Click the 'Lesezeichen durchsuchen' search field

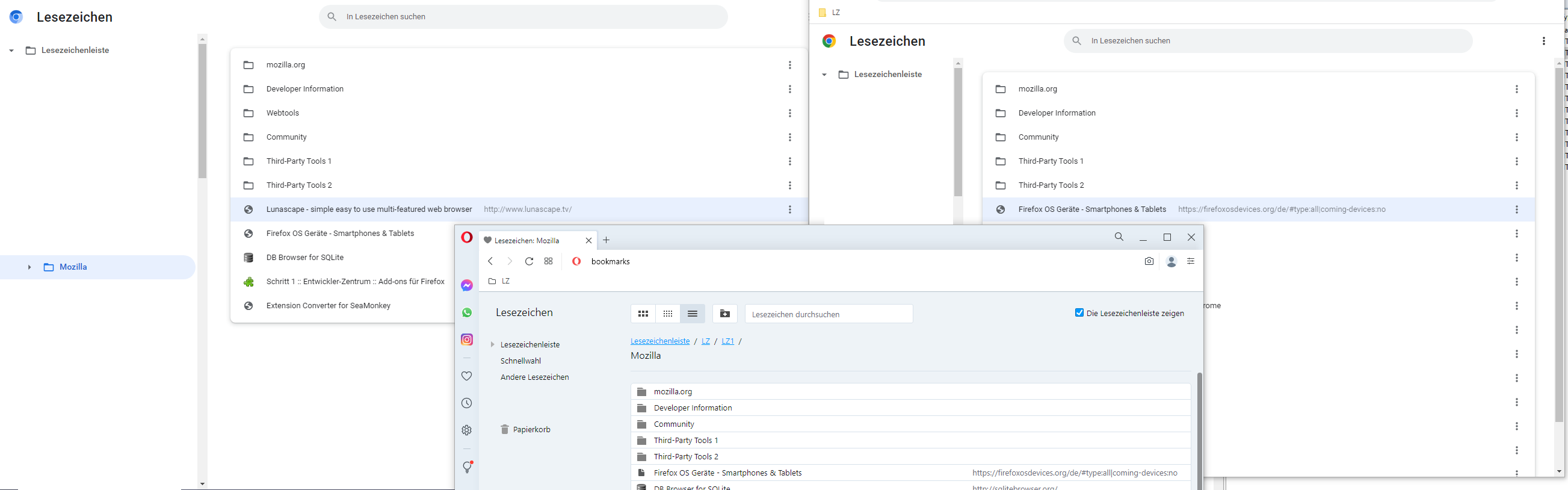[x=829, y=314]
